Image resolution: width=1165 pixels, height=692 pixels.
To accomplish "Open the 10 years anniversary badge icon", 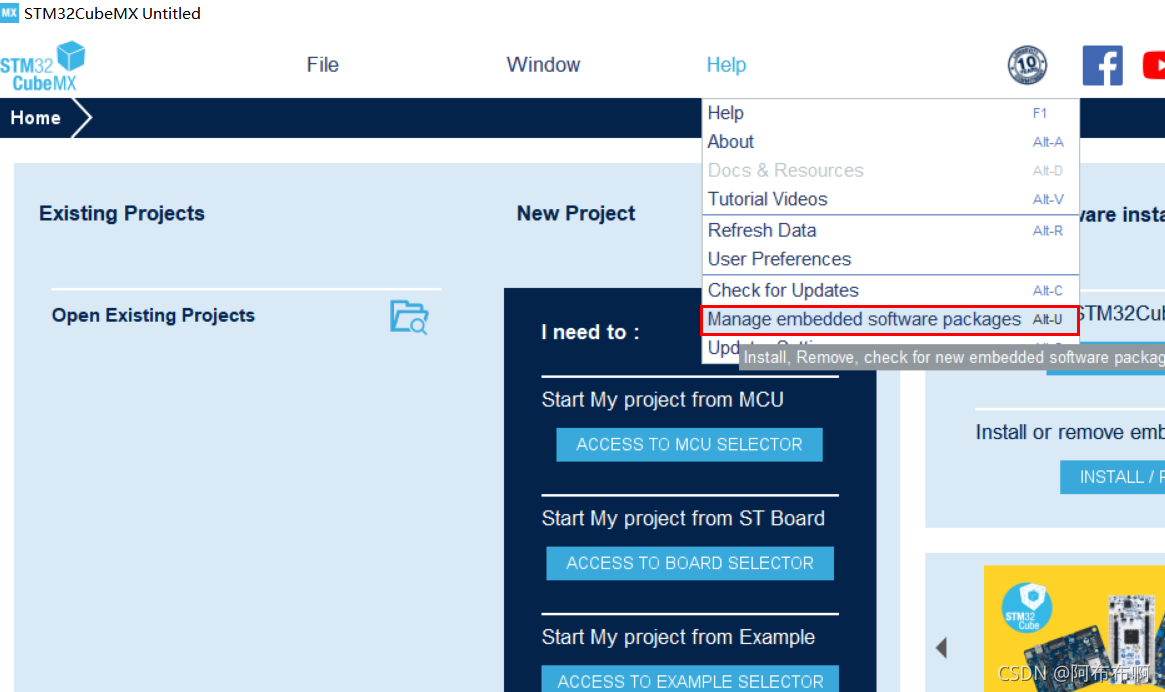I will click(1027, 65).
